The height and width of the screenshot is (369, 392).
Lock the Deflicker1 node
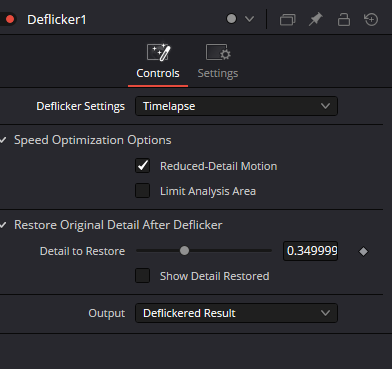(344, 19)
